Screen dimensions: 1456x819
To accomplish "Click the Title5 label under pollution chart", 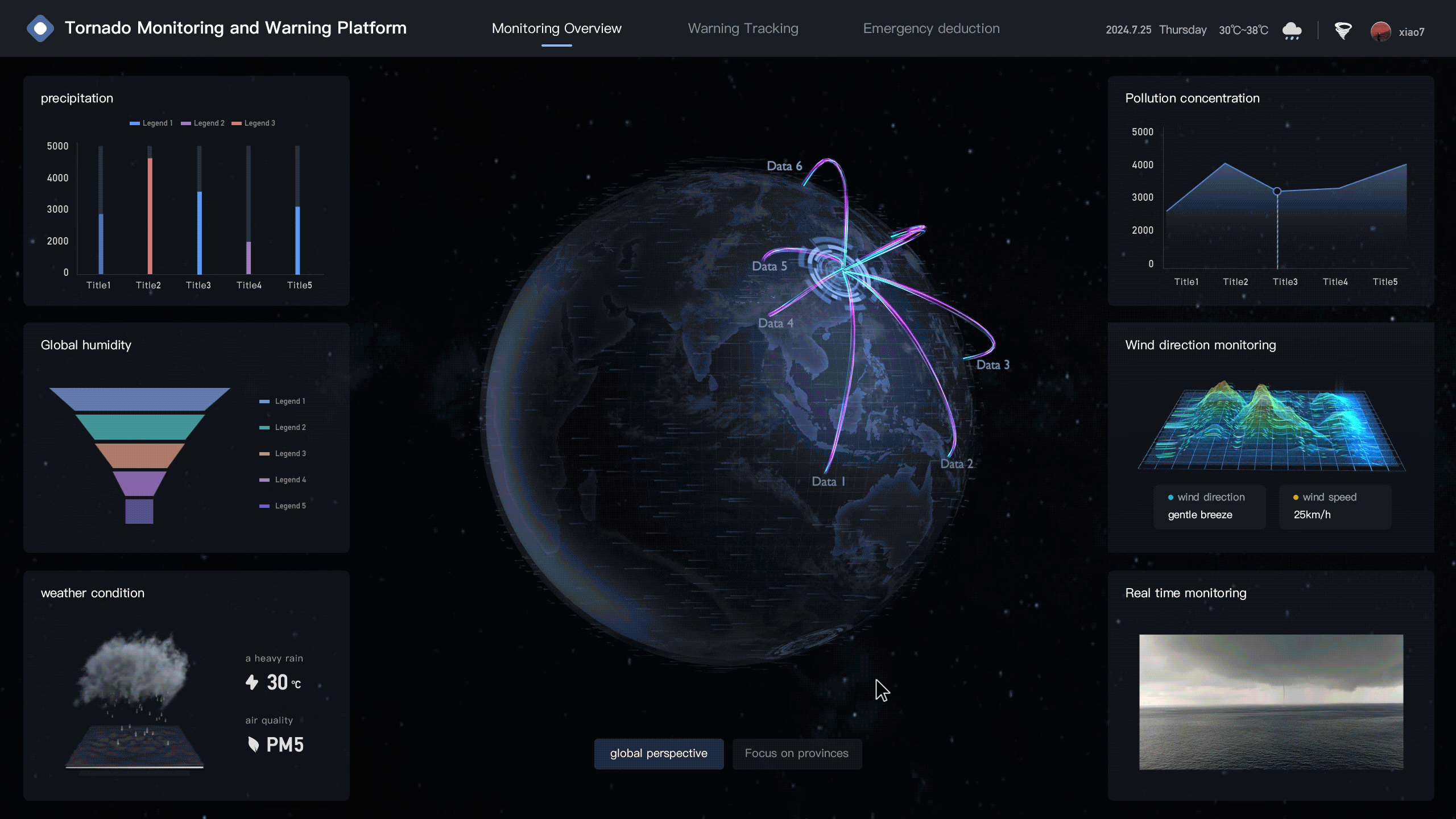I will (1385, 282).
